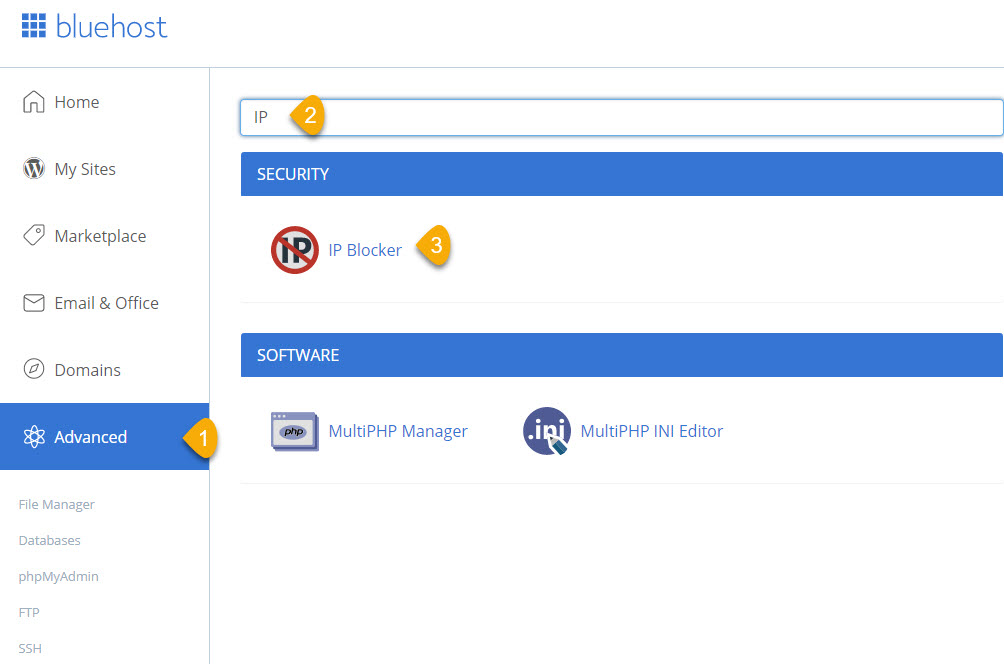Image resolution: width=1004 pixels, height=664 pixels.
Task: Open the Home sidebar item
Action: point(104,102)
